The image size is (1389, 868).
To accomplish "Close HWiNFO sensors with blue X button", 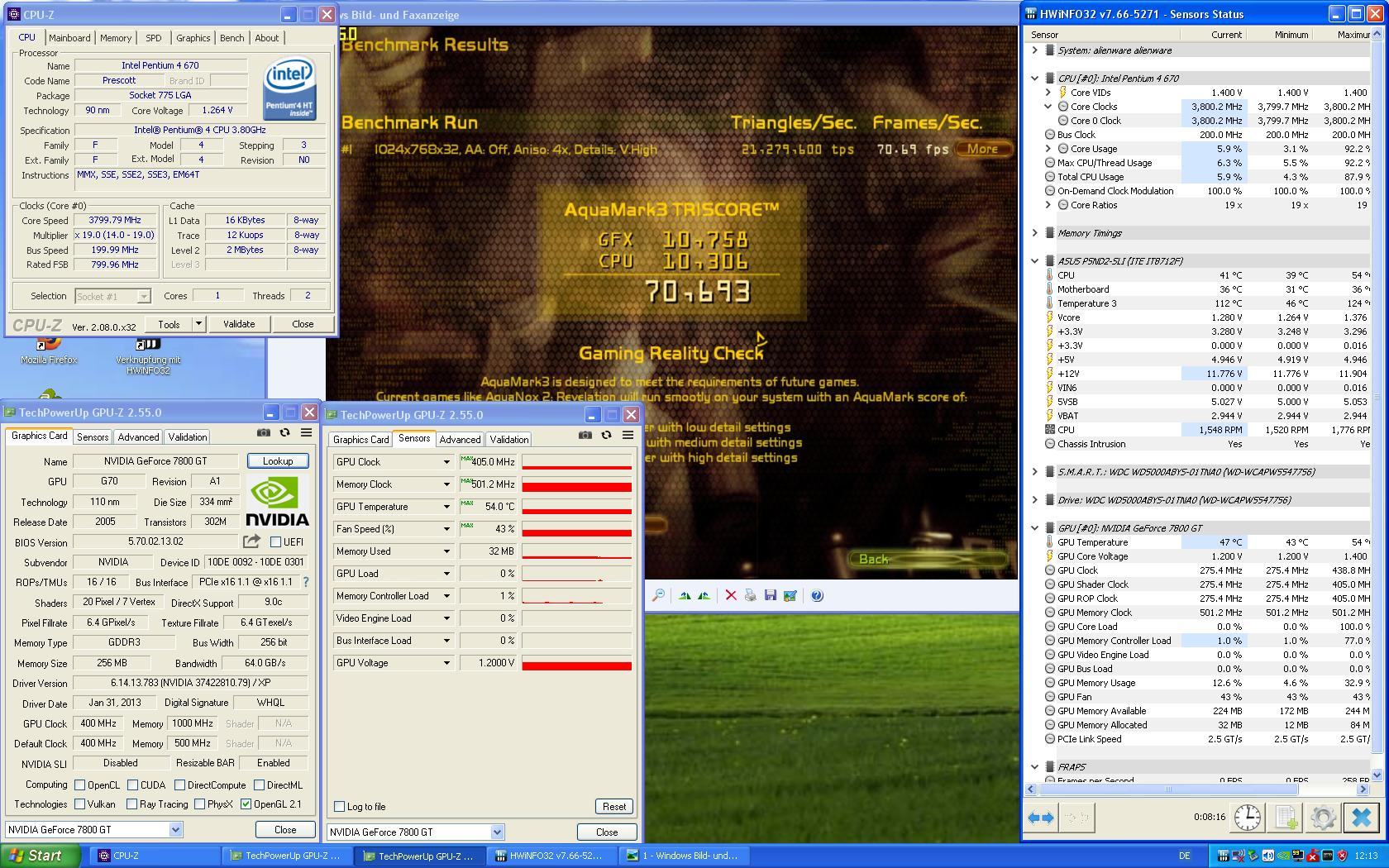I will (1361, 818).
